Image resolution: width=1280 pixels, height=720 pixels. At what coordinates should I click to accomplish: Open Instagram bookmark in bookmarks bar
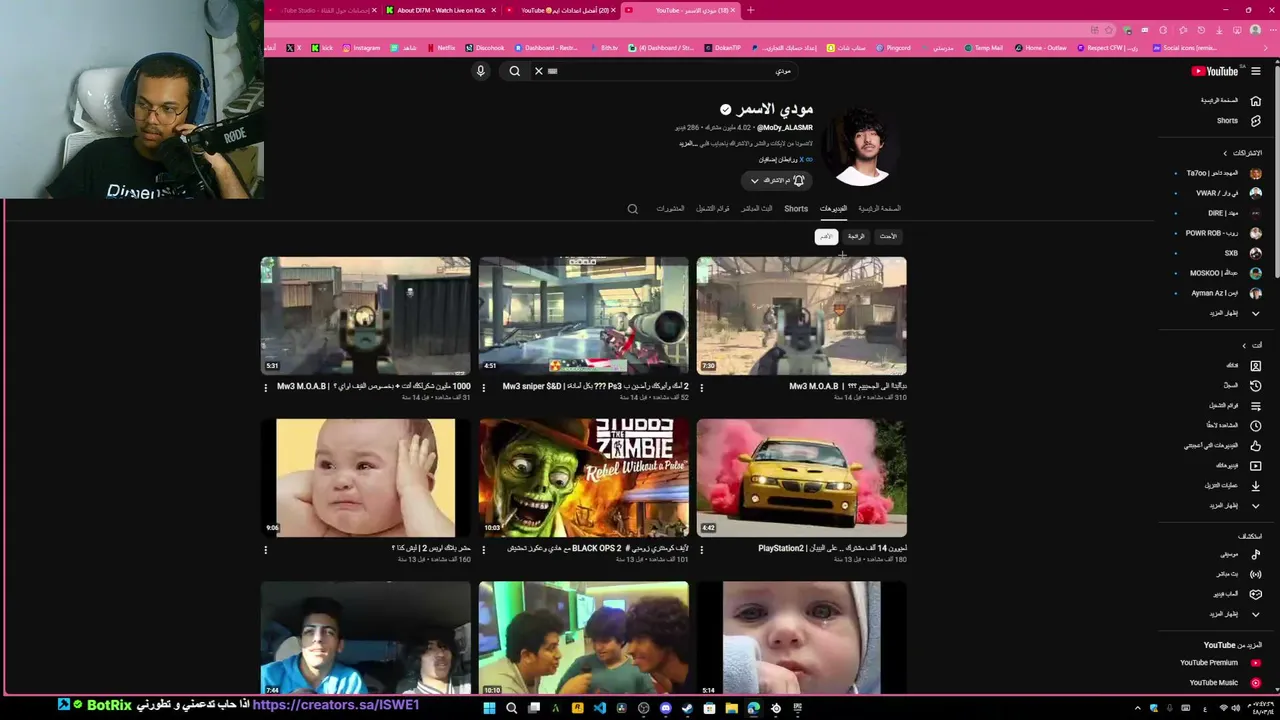[362, 48]
